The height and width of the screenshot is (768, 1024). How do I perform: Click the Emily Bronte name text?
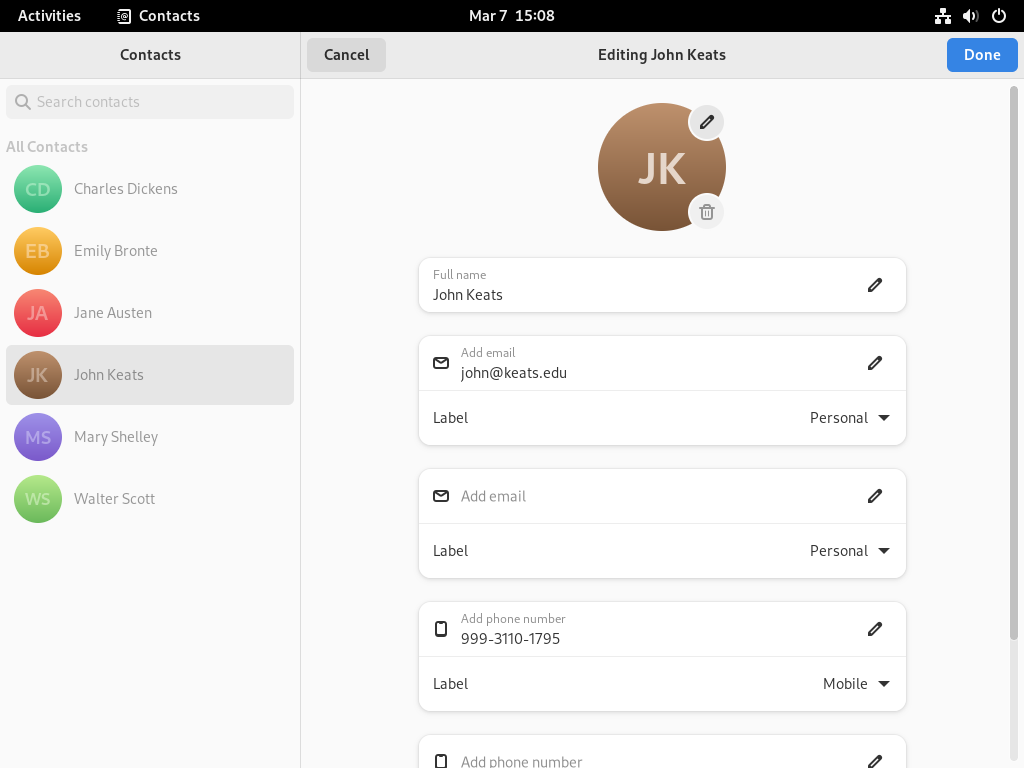click(x=116, y=251)
